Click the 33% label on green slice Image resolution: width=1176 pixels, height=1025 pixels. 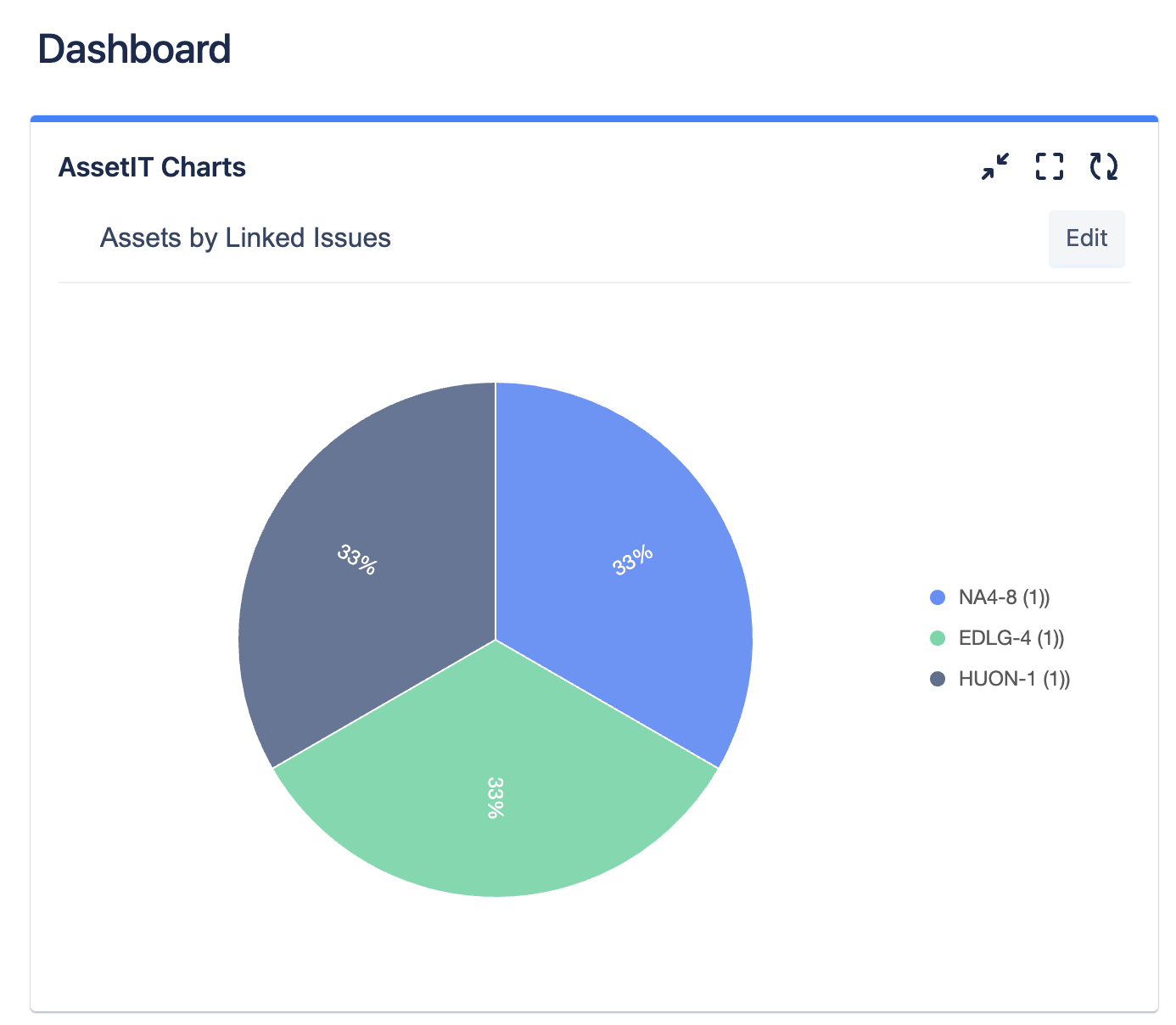pos(496,798)
